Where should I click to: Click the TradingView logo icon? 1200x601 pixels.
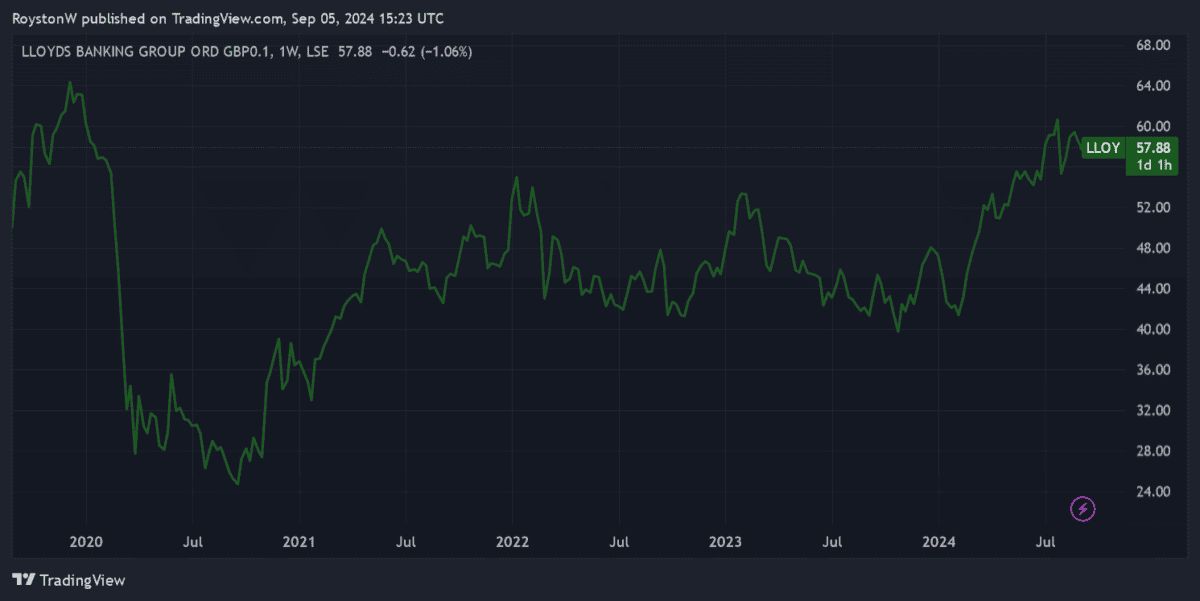(x=24, y=580)
